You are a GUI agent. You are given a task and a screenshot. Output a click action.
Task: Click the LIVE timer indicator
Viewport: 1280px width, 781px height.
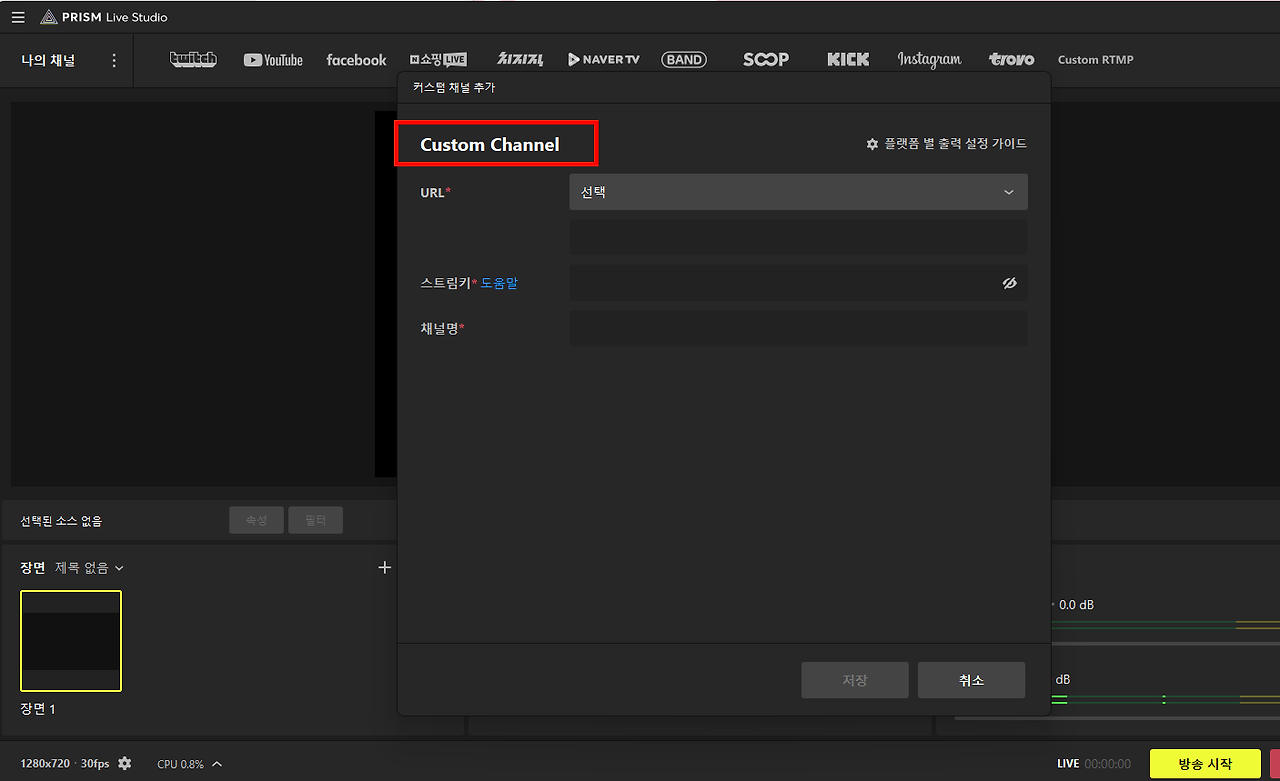point(1094,764)
